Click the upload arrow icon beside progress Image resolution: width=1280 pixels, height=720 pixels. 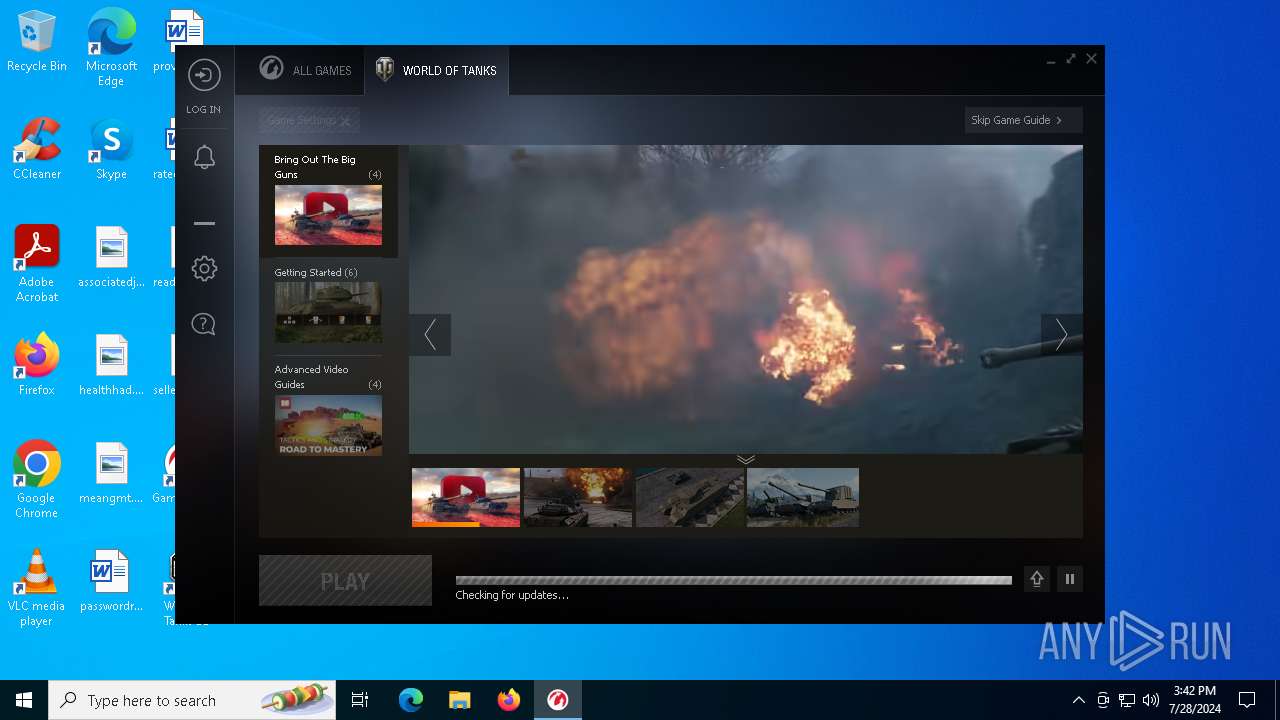(1037, 579)
